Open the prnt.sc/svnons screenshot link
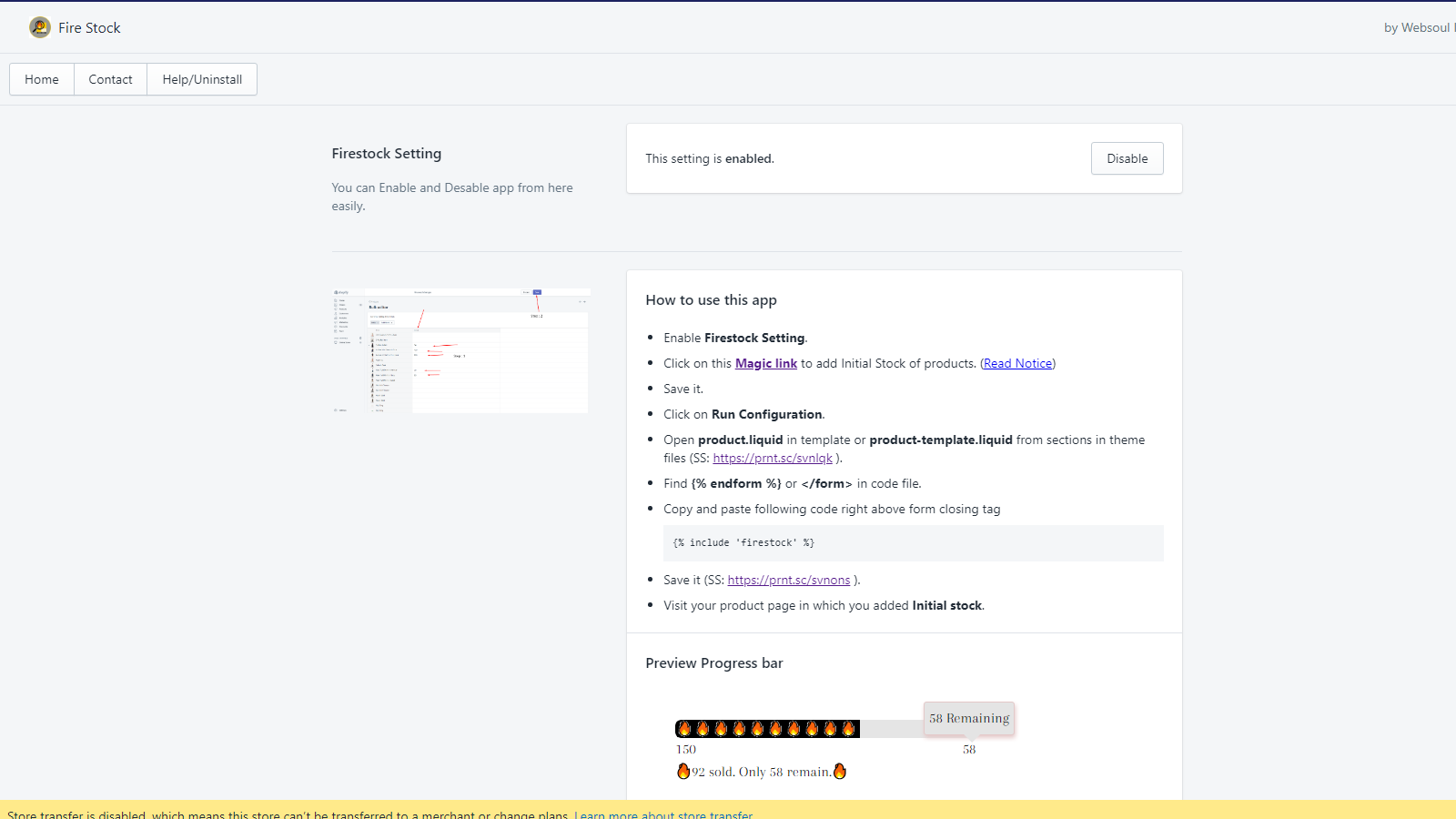 [x=788, y=580]
